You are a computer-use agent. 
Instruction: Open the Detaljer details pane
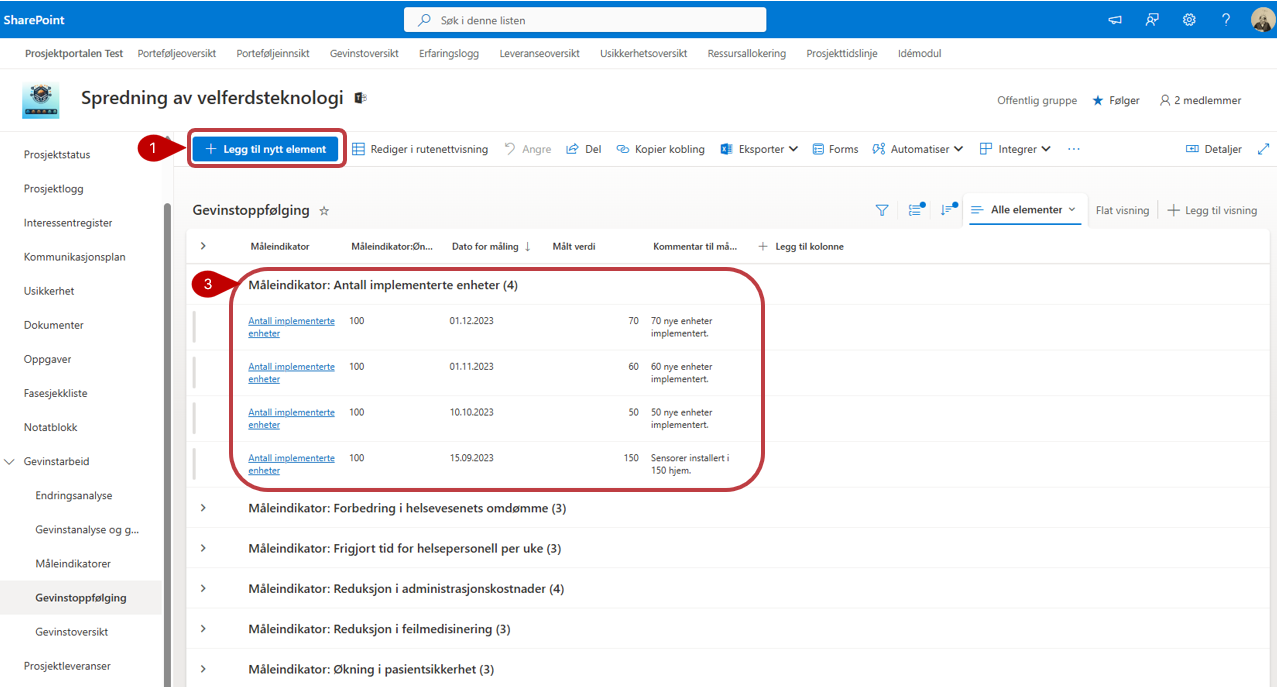(1213, 149)
